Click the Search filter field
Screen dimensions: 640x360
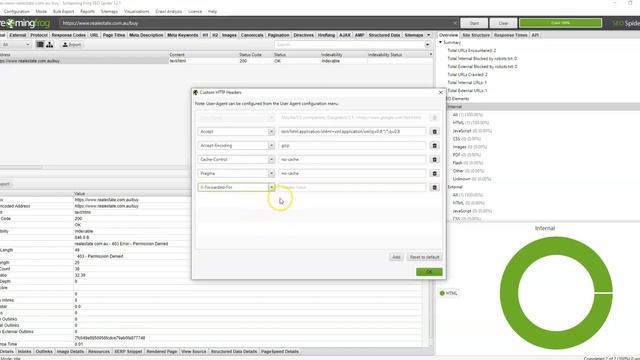click(349, 44)
